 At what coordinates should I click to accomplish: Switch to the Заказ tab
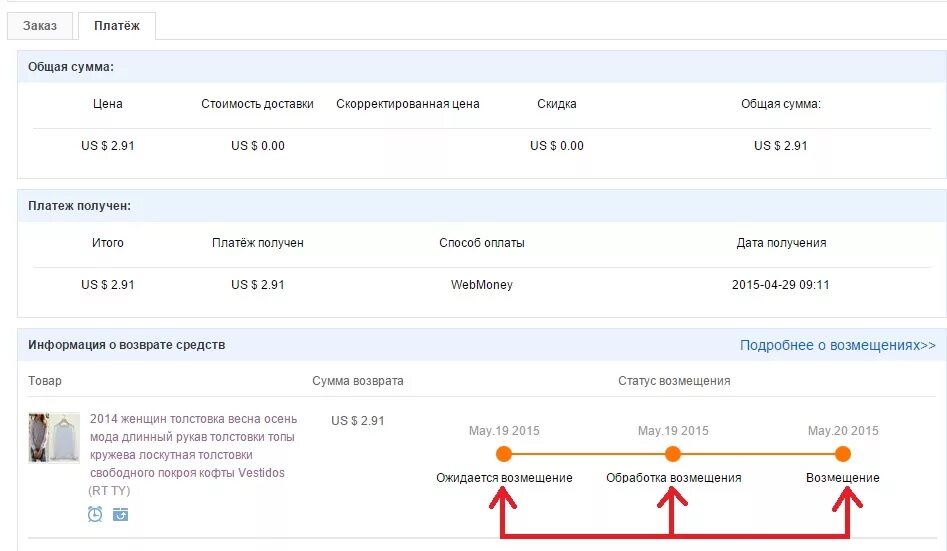tap(40, 26)
